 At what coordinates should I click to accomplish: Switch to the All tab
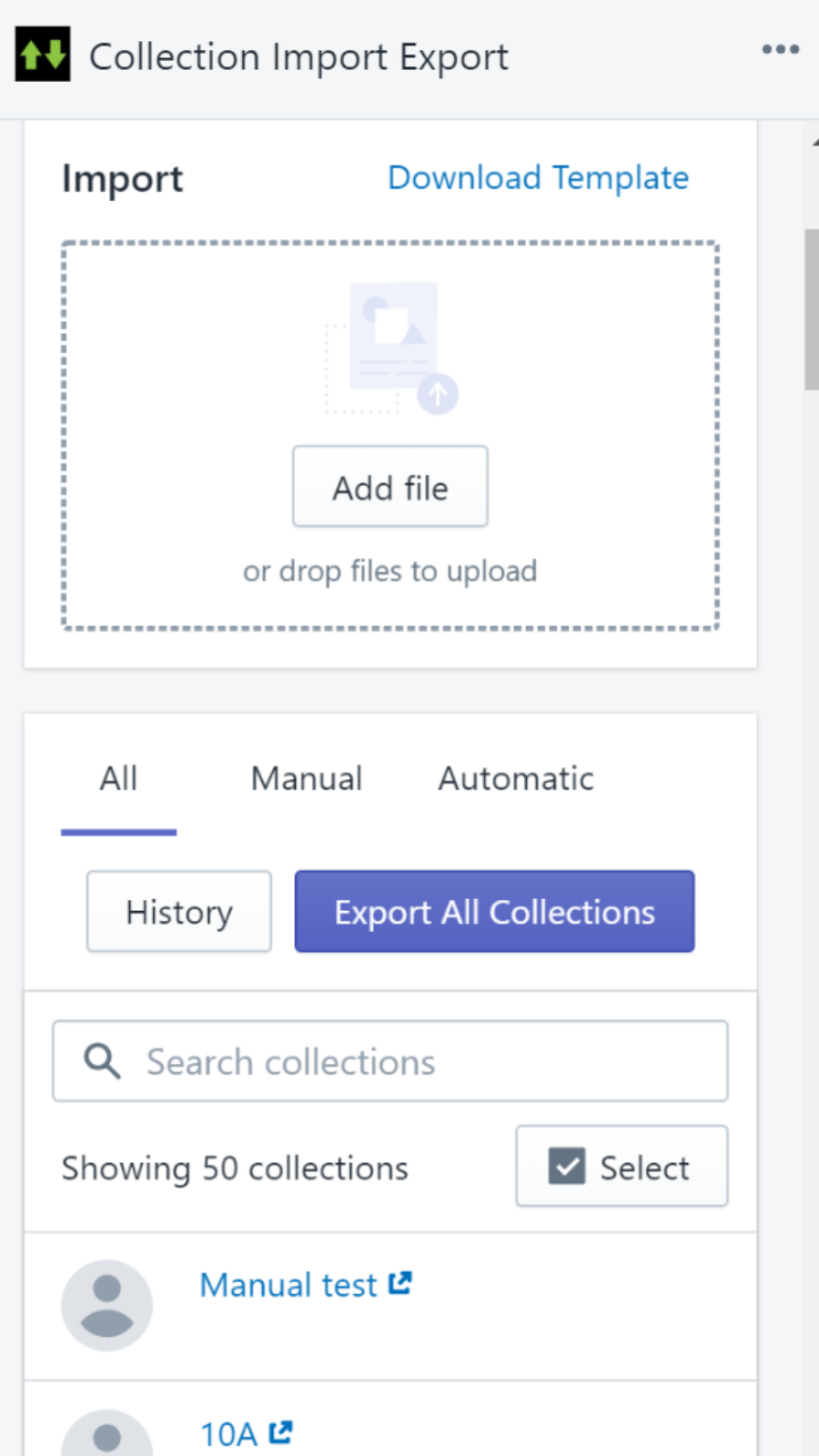click(119, 779)
